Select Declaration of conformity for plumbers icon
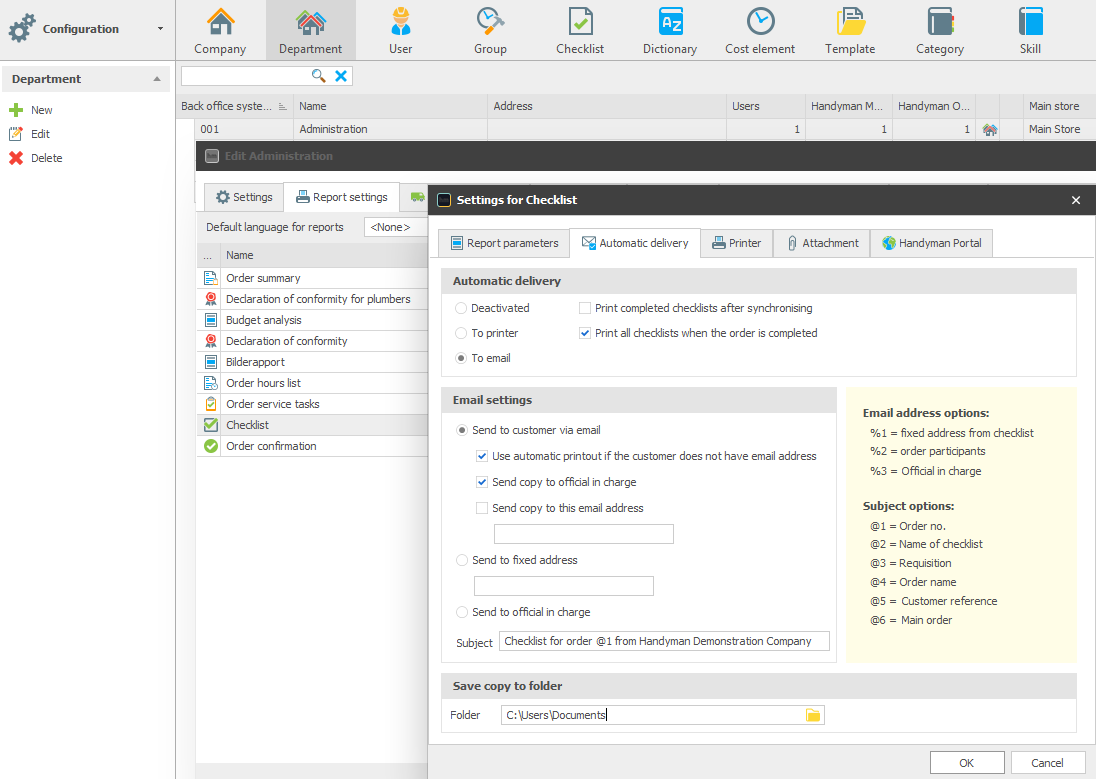Screen dimensions: 1096x779 point(210,299)
